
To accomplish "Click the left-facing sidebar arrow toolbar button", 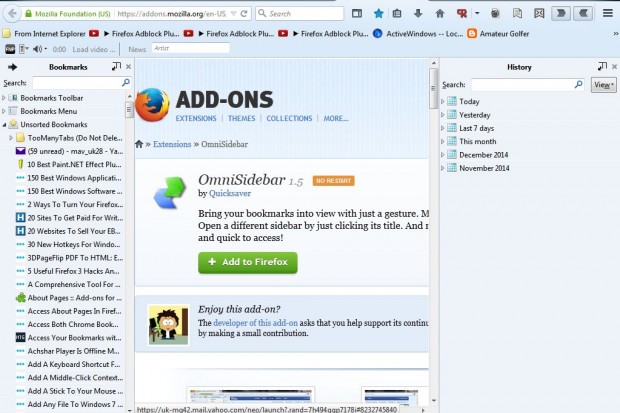I will click(x=583, y=13).
